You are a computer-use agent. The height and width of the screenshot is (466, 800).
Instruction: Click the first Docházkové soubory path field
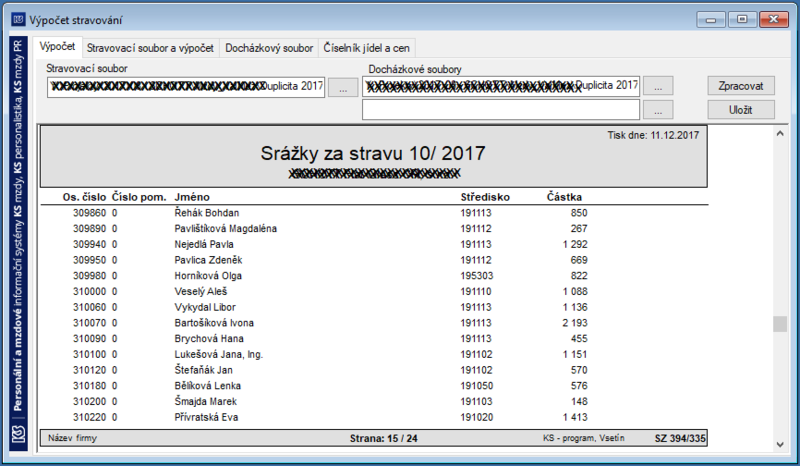[501, 86]
